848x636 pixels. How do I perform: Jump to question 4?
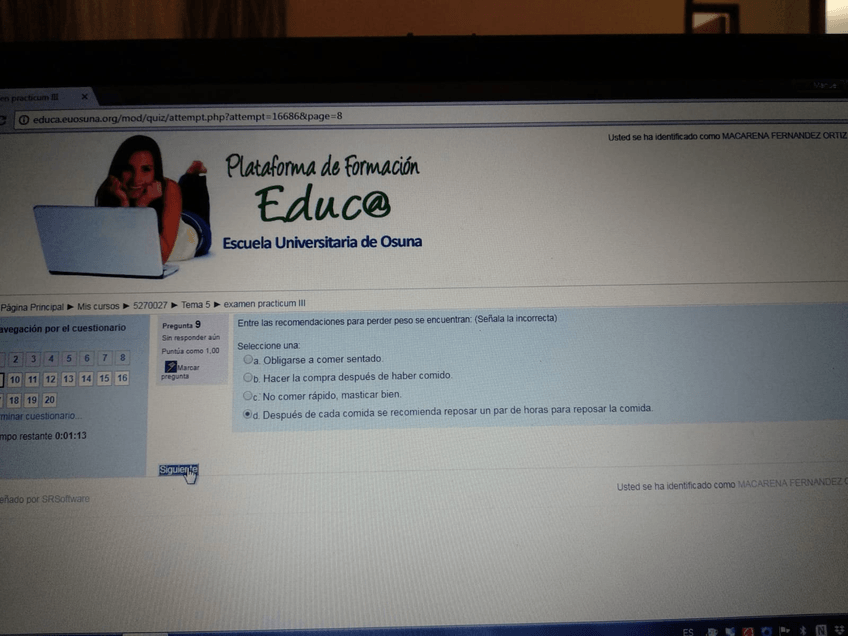point(51,358)
